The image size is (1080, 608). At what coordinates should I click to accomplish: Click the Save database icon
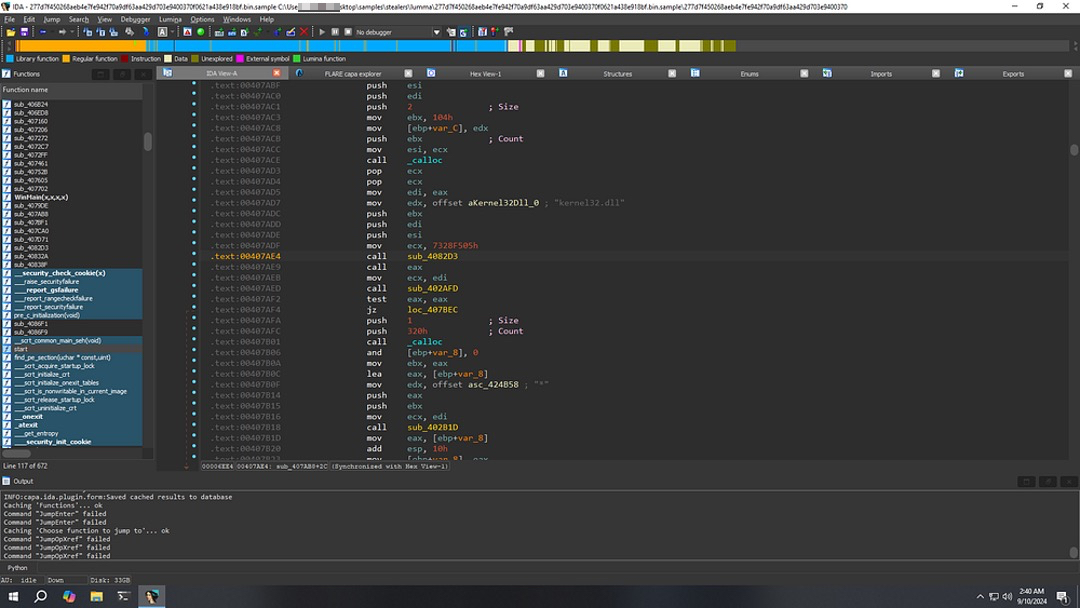point(24,32)
